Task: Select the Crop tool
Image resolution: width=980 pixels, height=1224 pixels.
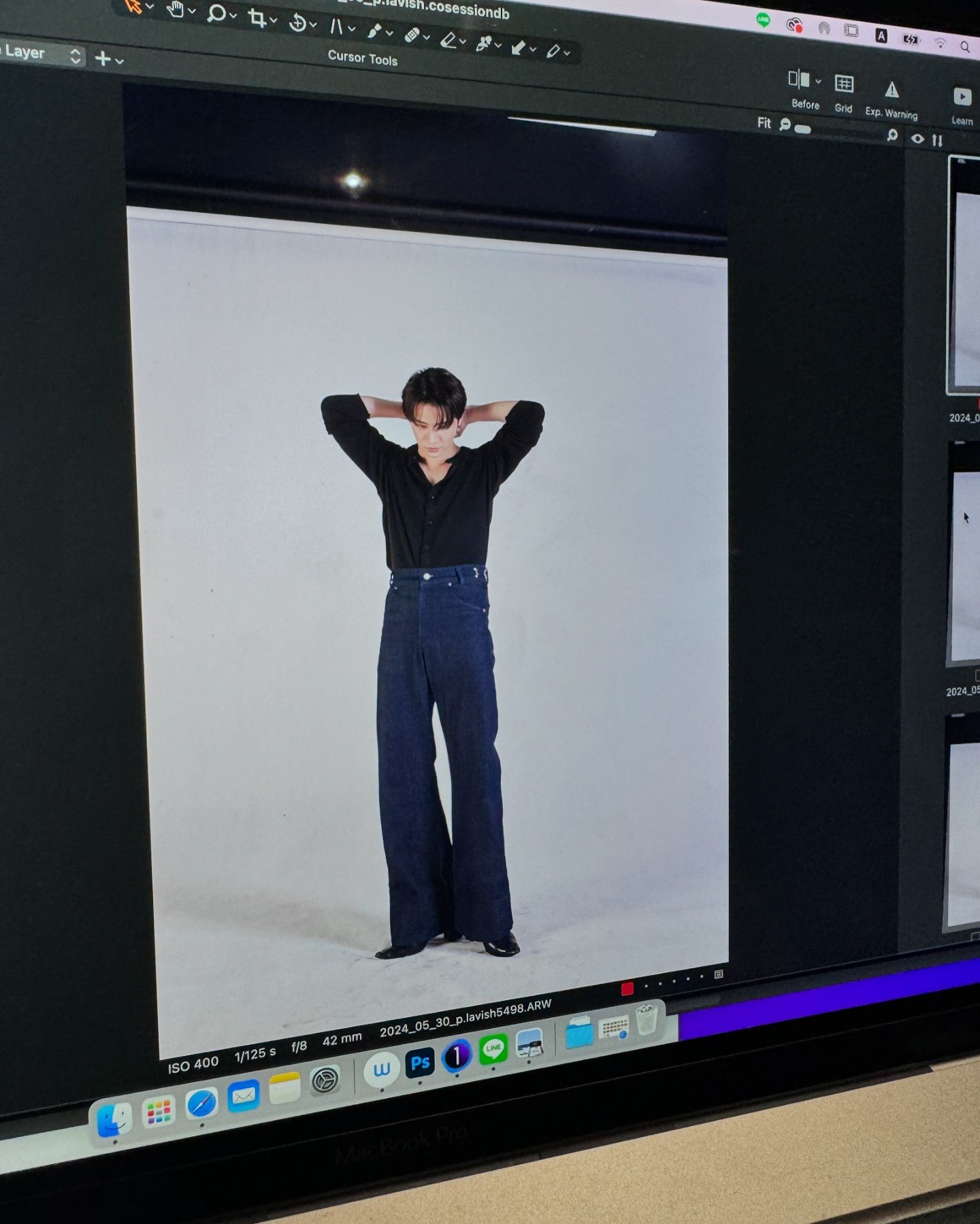Action: tap(257, 18)
